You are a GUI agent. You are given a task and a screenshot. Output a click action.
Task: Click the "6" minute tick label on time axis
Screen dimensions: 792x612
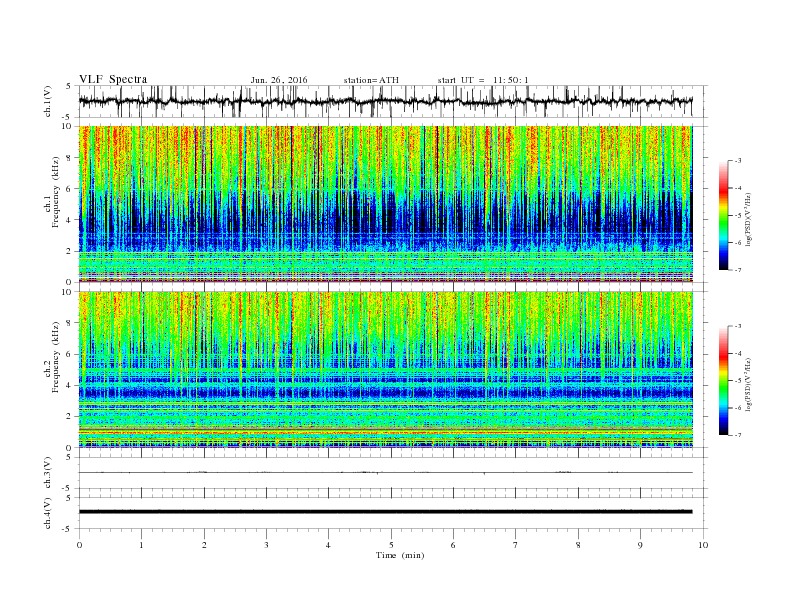tap(453, 545)
